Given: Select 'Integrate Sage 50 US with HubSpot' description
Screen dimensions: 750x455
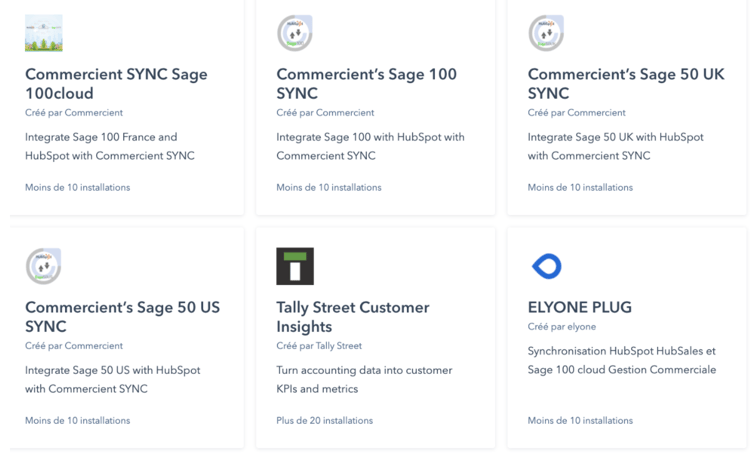Looking at the screenshot, I should (x=112, y=379).
